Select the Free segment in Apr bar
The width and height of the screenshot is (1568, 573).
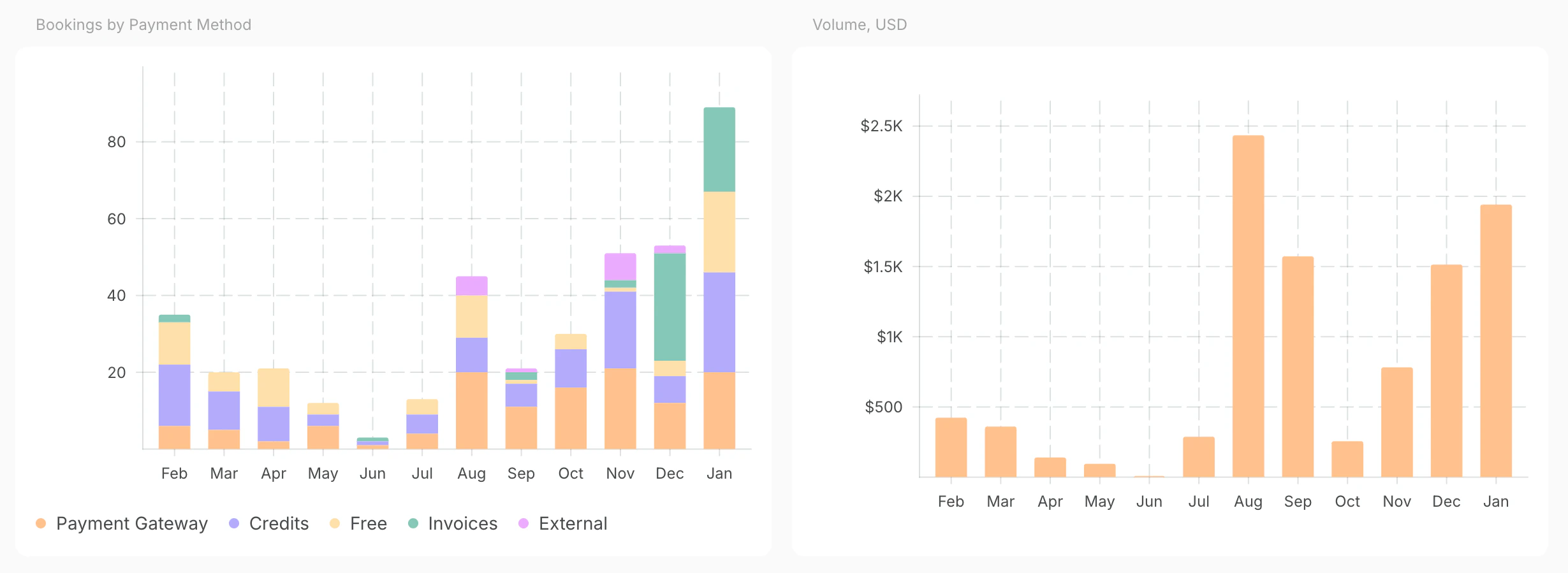[x=274, y=388]
